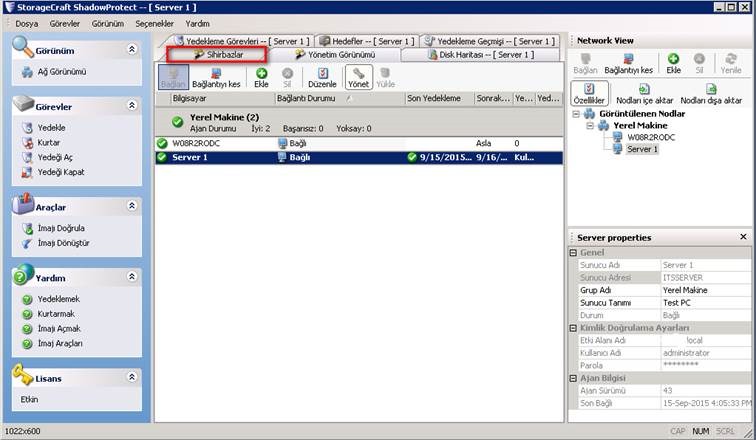Screen dimensions: 756x440
Task: Click the Yerel Makine (2) group header
Action: pyautogui.click(x=359, y=122)
